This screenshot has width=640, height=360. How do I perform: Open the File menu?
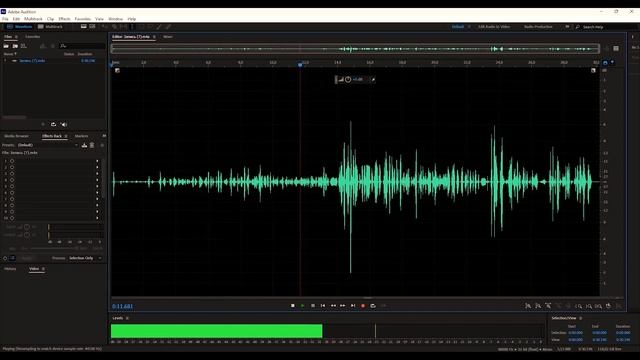(x=5, y=19)
